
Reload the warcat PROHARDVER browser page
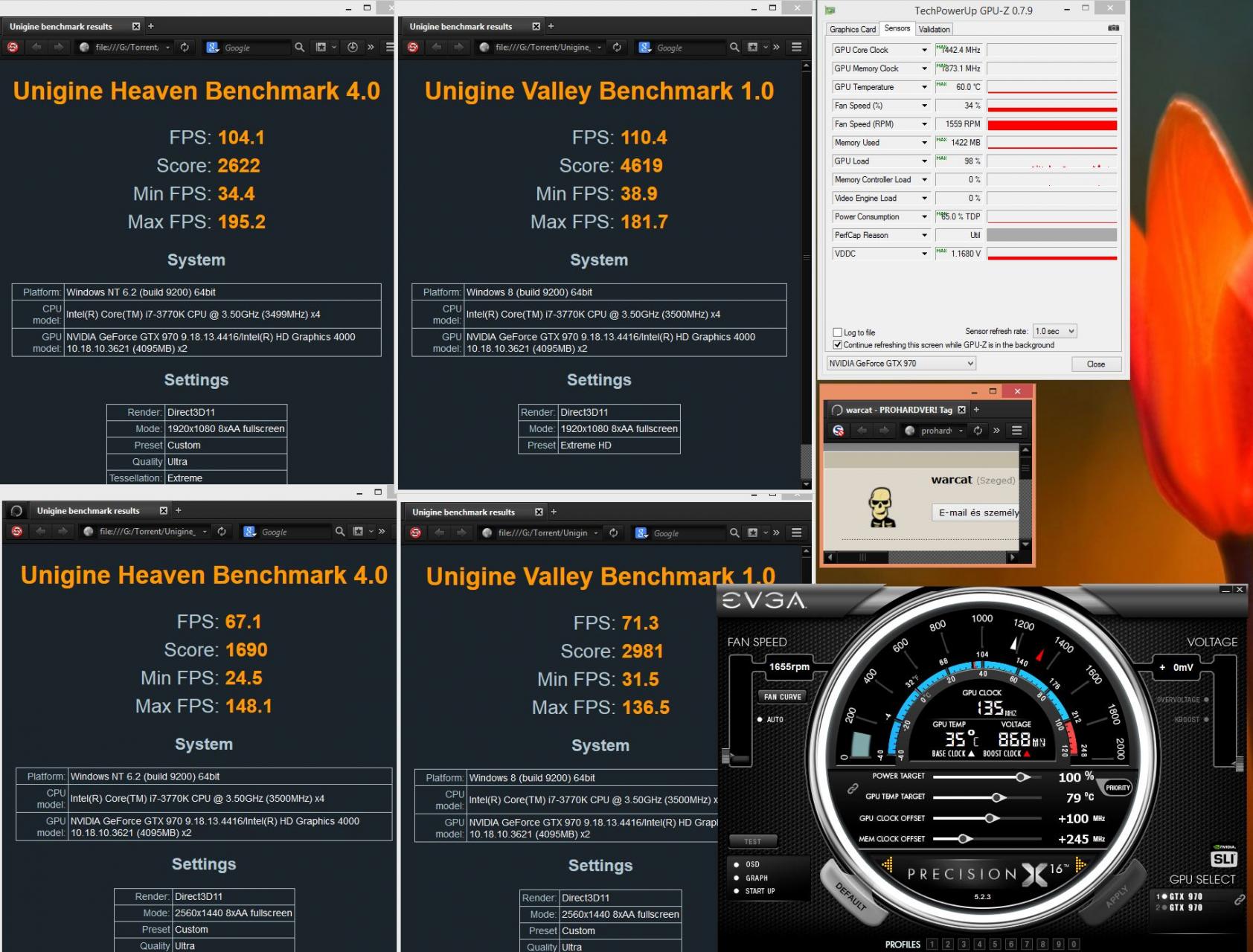pyautogui.click(x=978, y=430)
